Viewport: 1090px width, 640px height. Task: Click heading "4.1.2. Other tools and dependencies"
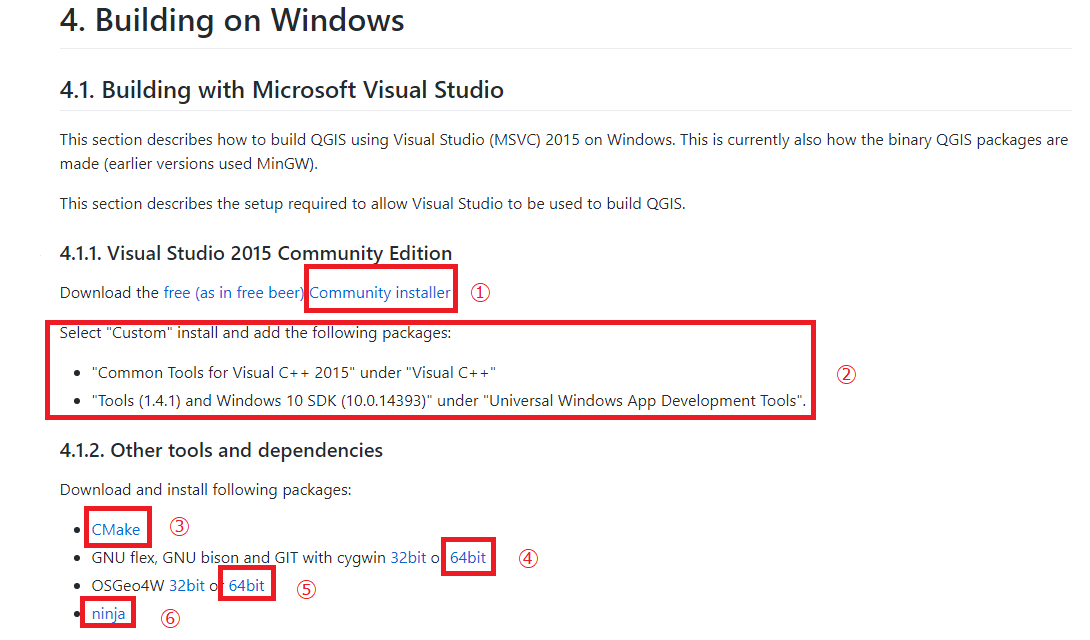pyautogui.click(x=221, y=450)
